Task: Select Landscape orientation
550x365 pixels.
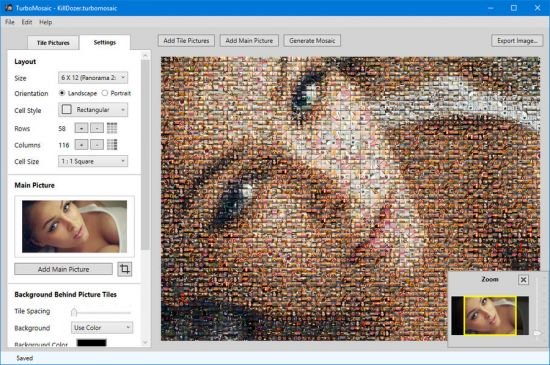Action: tap(62, 93)
